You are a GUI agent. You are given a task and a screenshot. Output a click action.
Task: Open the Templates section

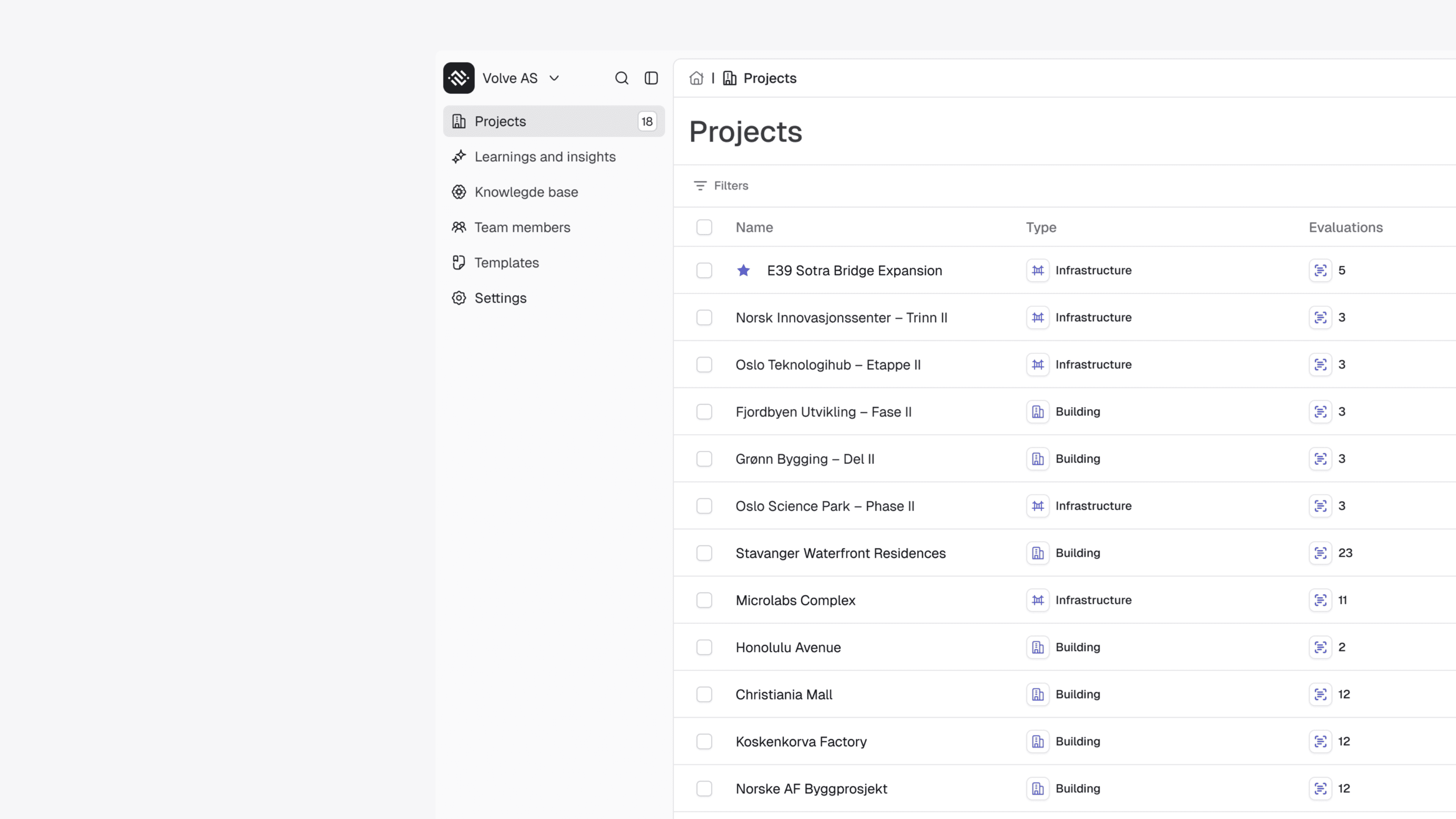point(506,263)
